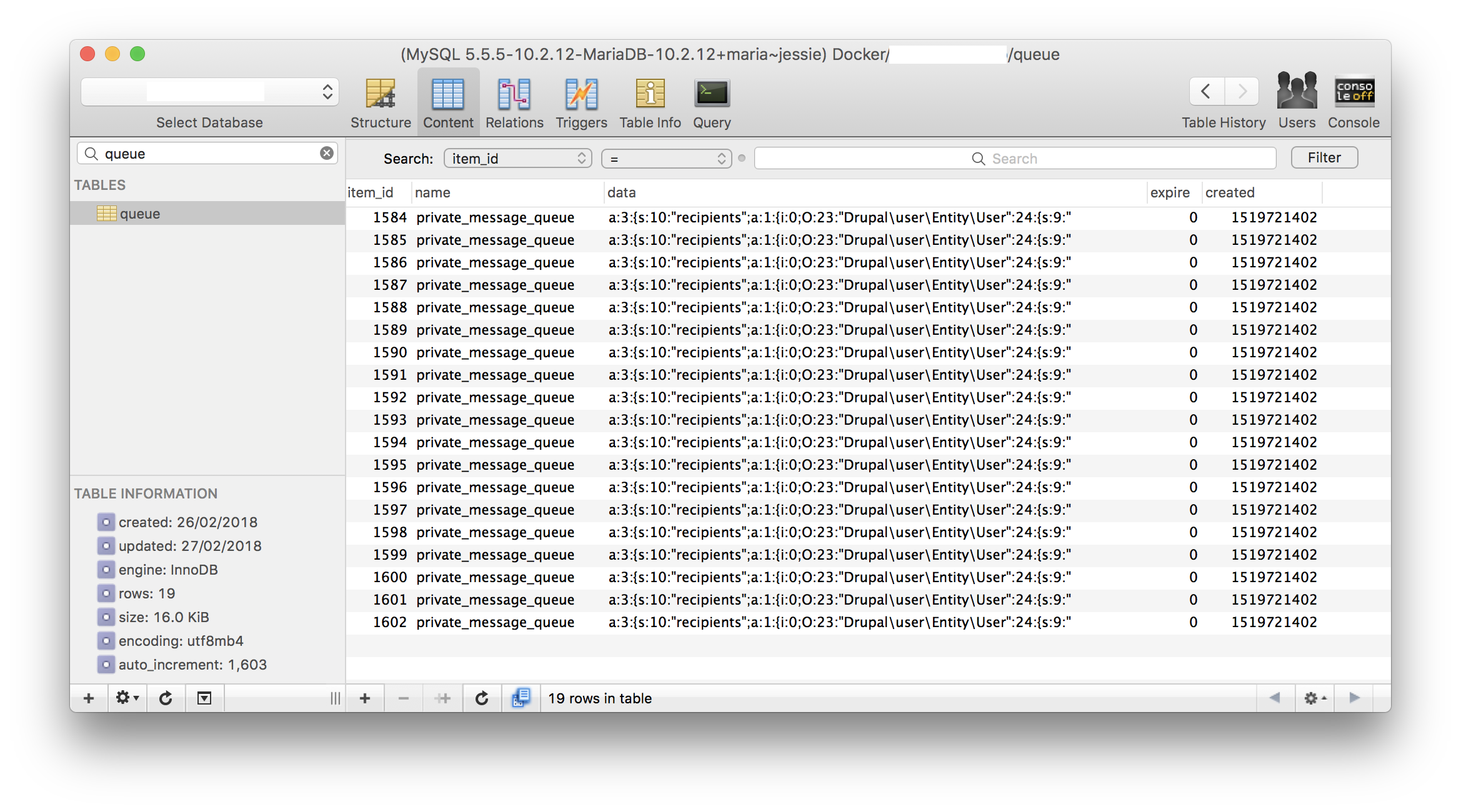Select the queue table in sidebar
Image resolution: width=1461 pixels, height=812 pixels.
tap(140, 214)
